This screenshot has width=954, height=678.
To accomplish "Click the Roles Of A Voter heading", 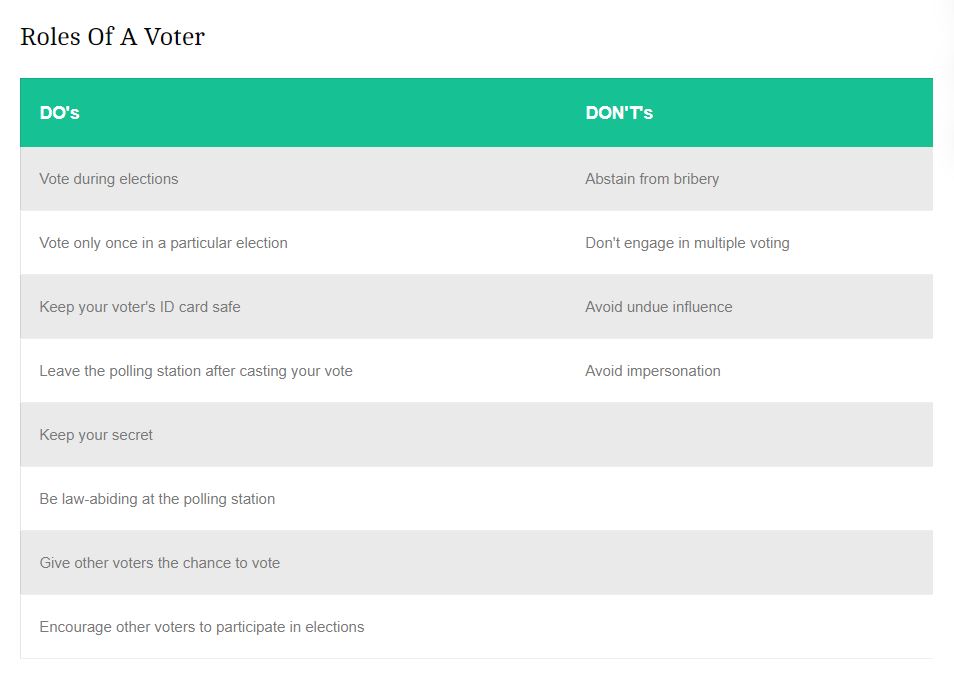I will (112, 37).
